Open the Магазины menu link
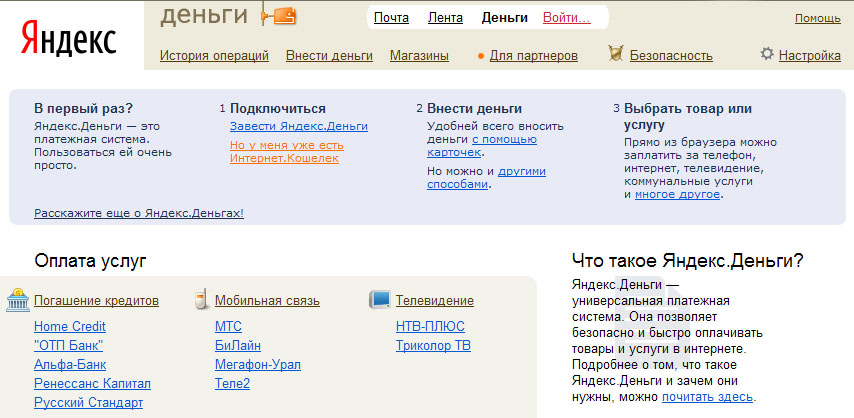854x418 pixels. (x=419, y=56)
